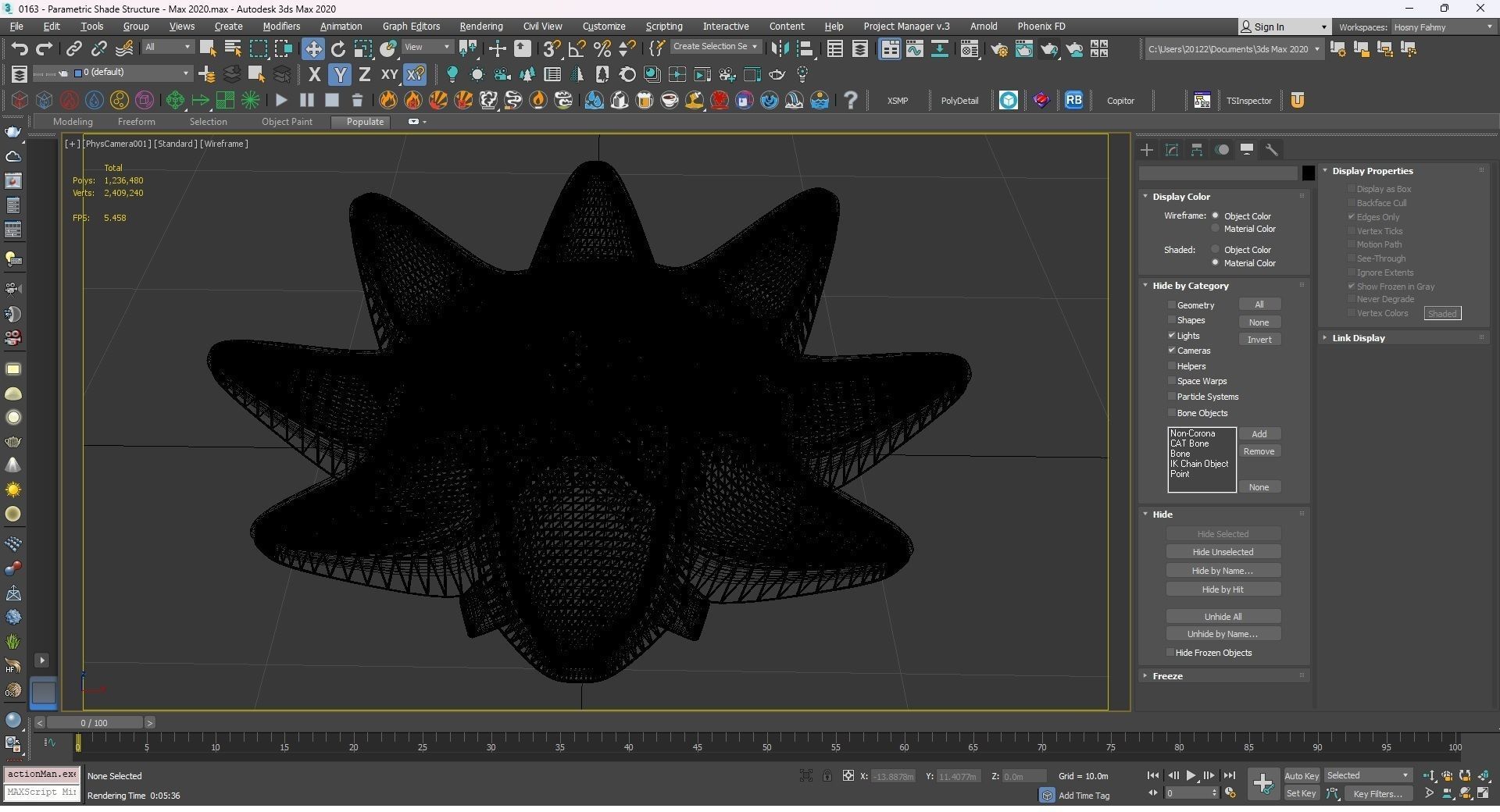Click the Mirror tool icon
This screenshot has height=812, width=1500.
[779, 48]
